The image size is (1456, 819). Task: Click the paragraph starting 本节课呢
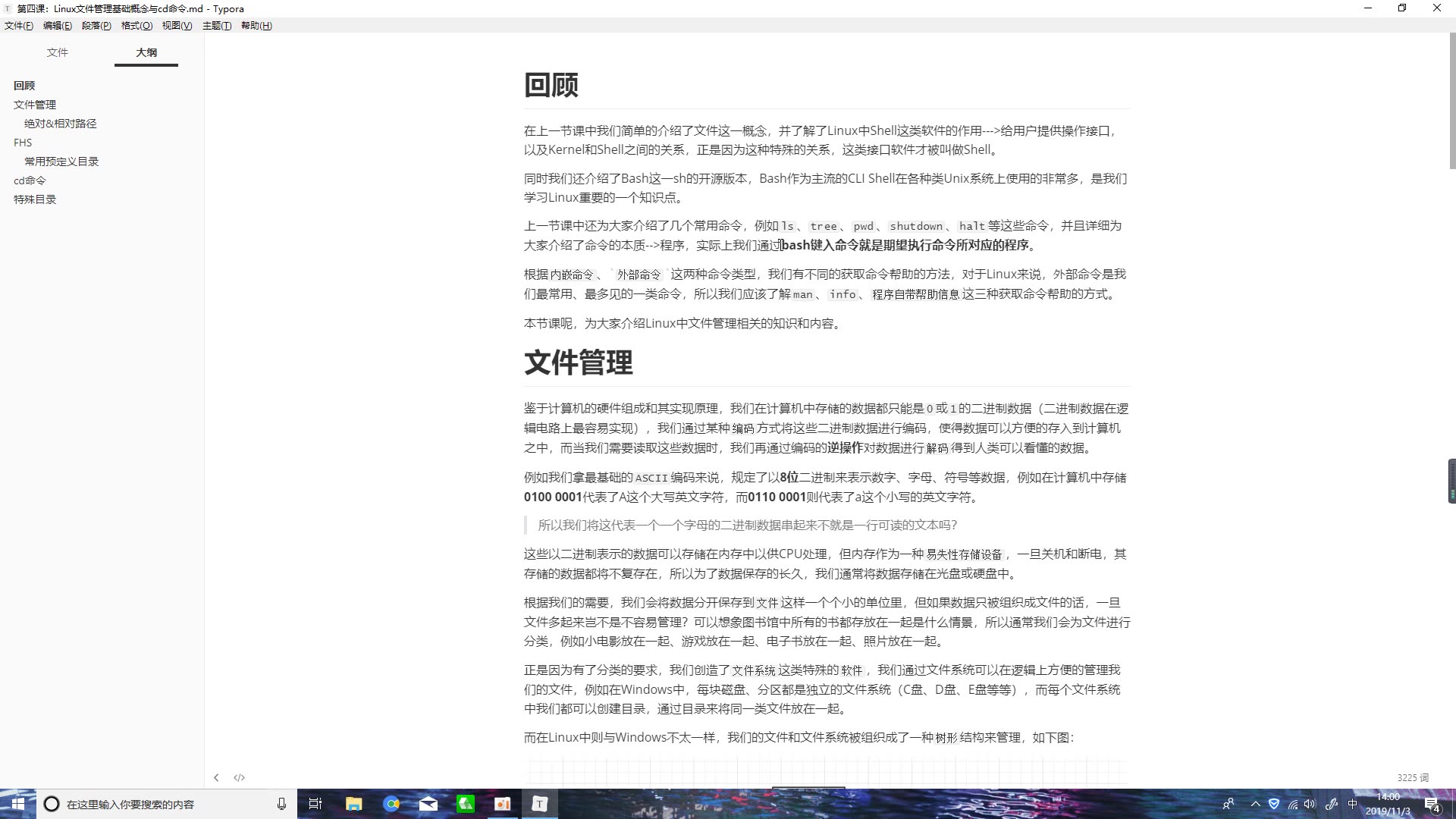pyautogui.click(x=682, y=323)
